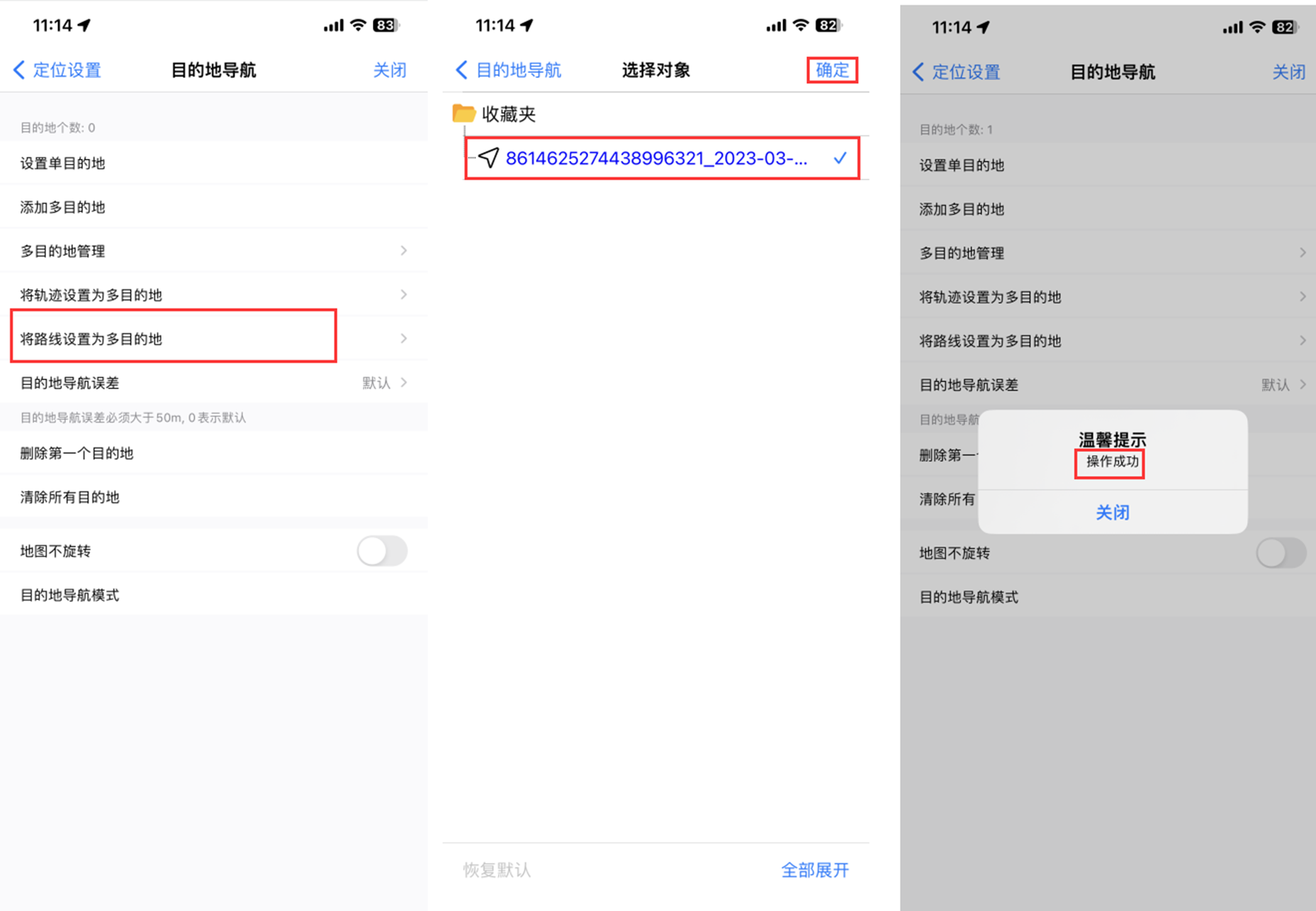This screenshot has height=911, width=1316.
Task: Toggle 地图不旋转 on the first screen
Action: [382, 551]
